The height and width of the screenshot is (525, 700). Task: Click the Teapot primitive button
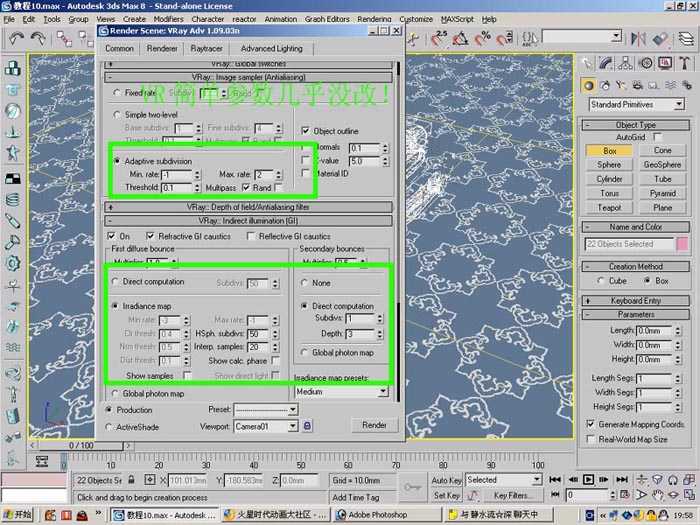pos(609,208)
